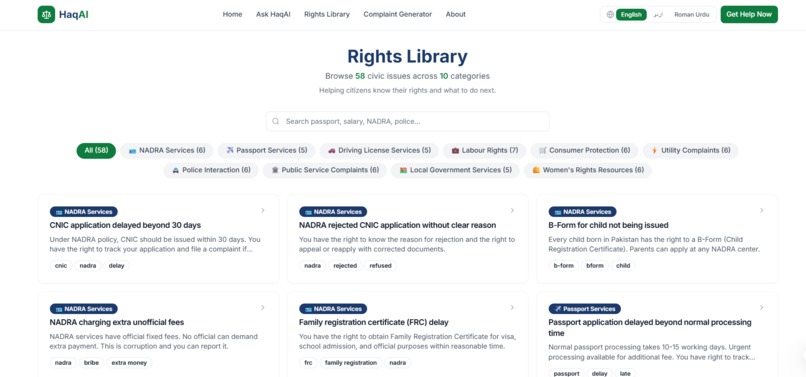Click the 'family registration' tag
Image resolution: width=806 pixels, height=377 pixels.
pyautogui.click(x=351, y=363)
